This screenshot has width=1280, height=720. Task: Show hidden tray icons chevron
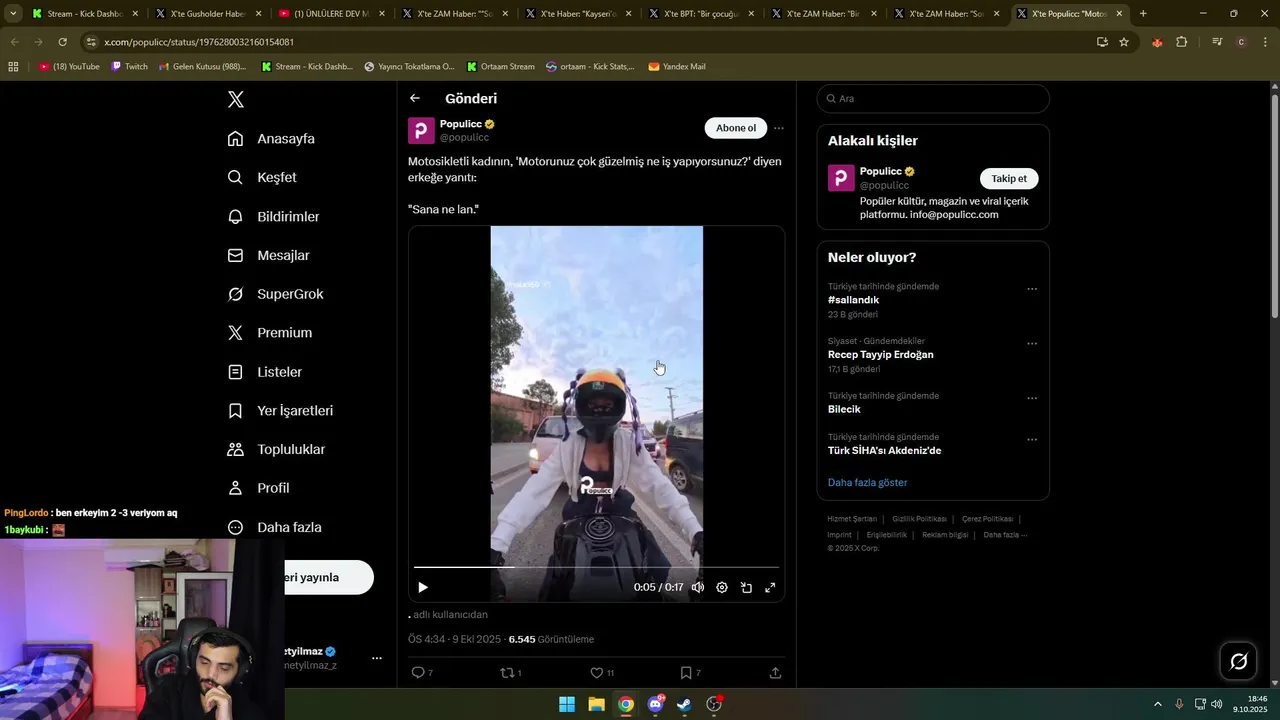click(x=1158, y=704)
